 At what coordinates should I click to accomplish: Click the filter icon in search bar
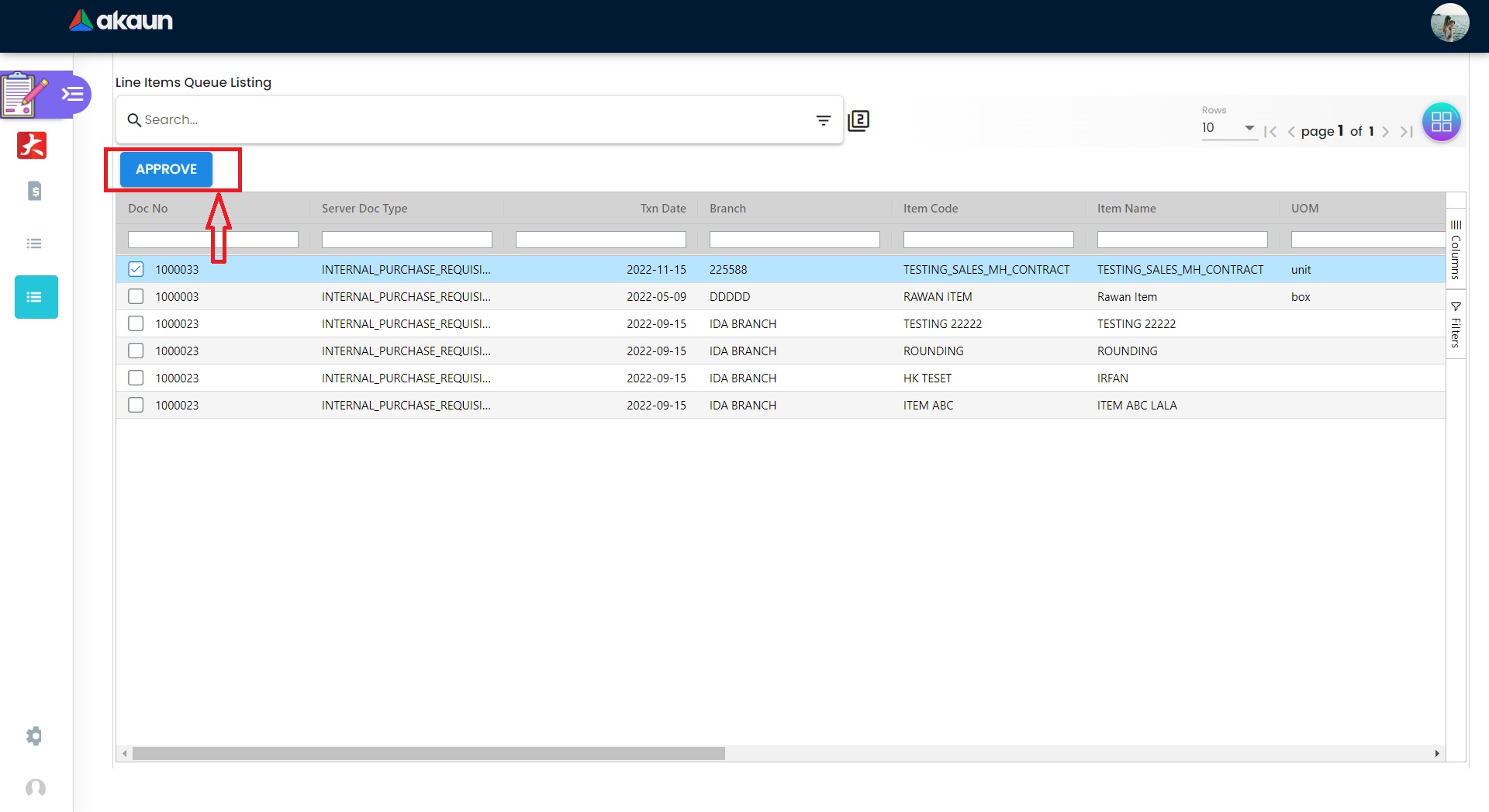(823, 120)
